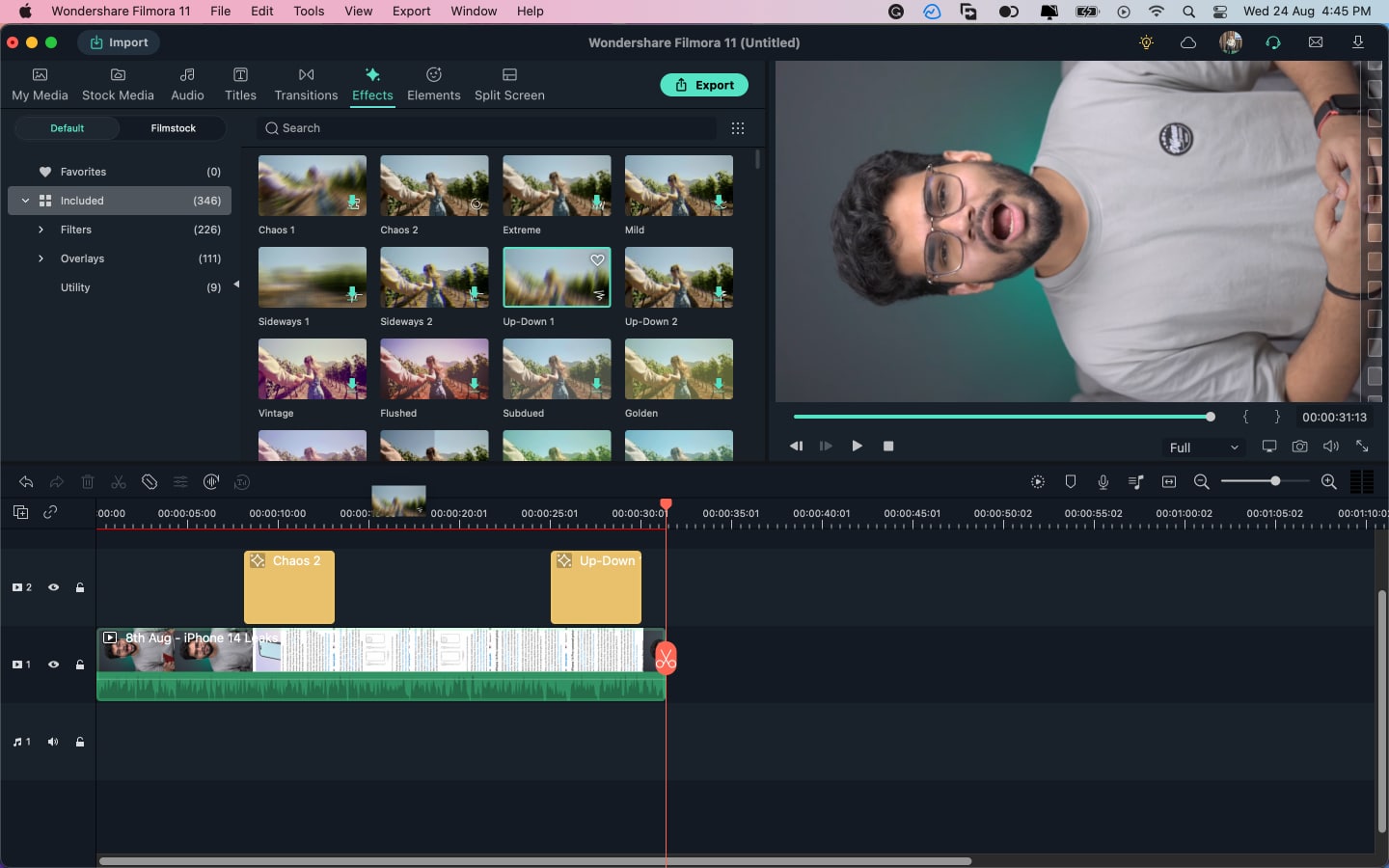Viewport: 1389px width, 868px height.
Task: Click the undo arrow in timeline toolbar
Action: point(26,482)
